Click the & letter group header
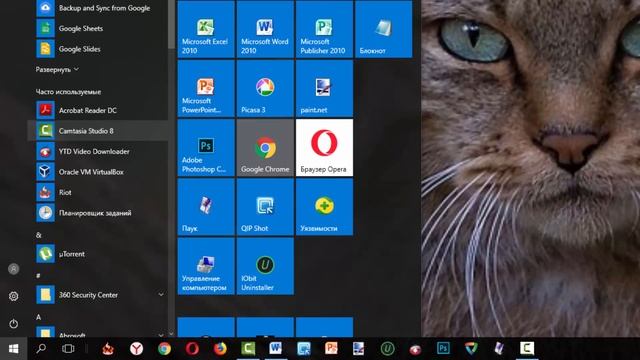 39,235
